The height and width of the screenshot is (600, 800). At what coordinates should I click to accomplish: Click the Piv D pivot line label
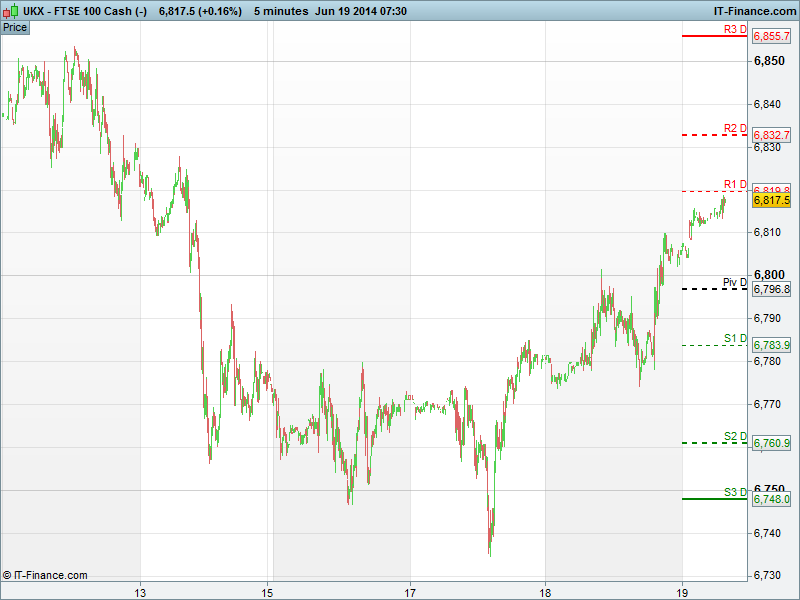pos(735,283)
